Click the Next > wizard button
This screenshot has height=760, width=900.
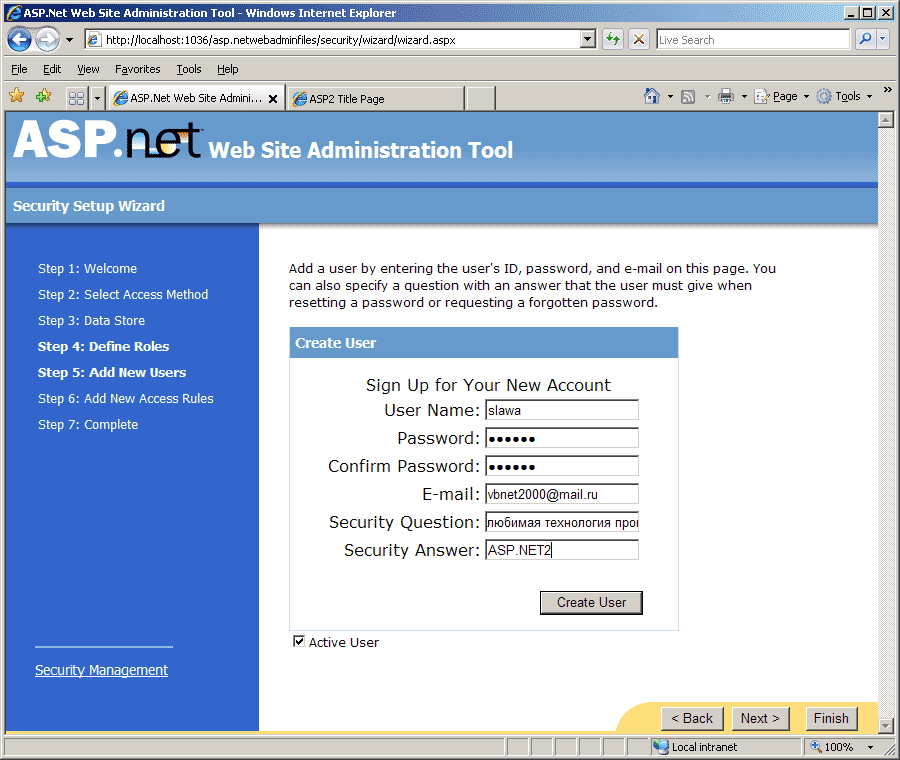pos(760,719)
